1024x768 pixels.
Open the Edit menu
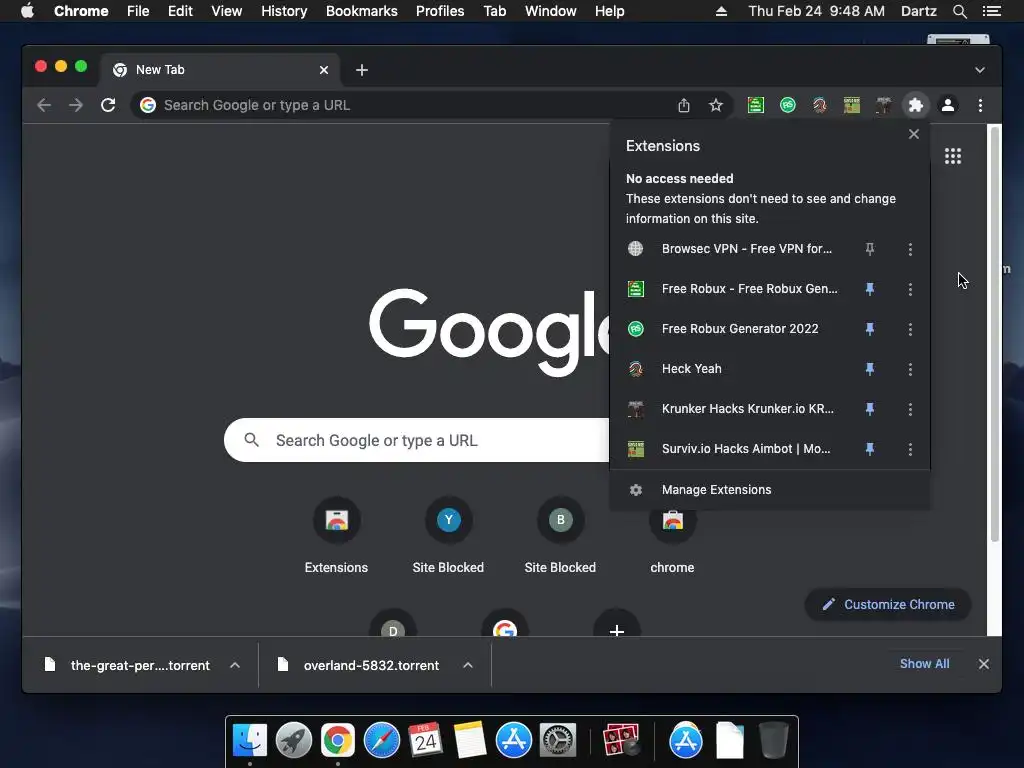pyautogui.click(x=180, y=11)
